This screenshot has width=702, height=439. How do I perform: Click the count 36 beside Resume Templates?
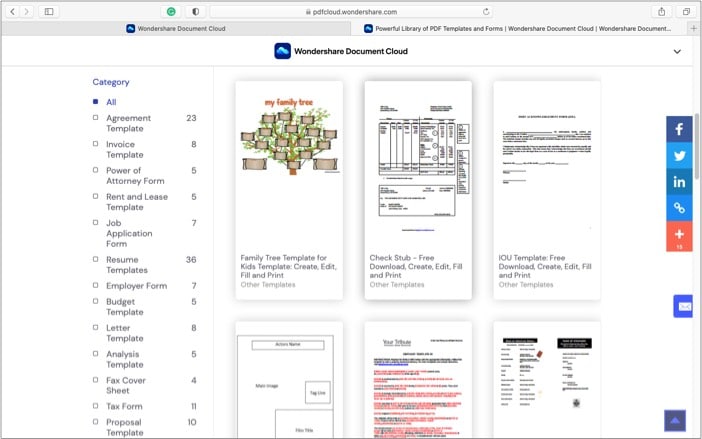pyautogui.click(x=191, y=260)
